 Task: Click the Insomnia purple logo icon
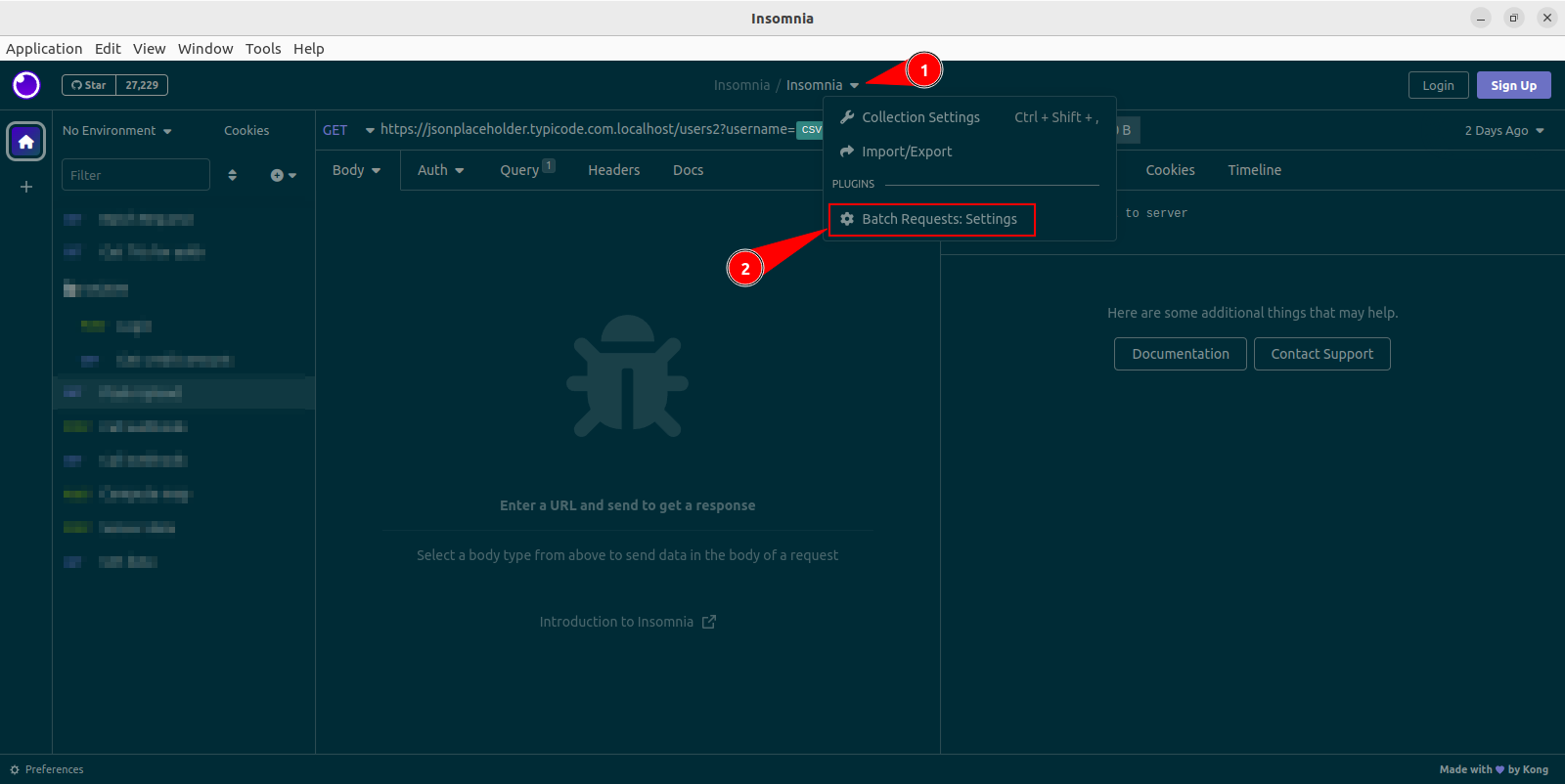pyautogui.click(x=26, y=85)
